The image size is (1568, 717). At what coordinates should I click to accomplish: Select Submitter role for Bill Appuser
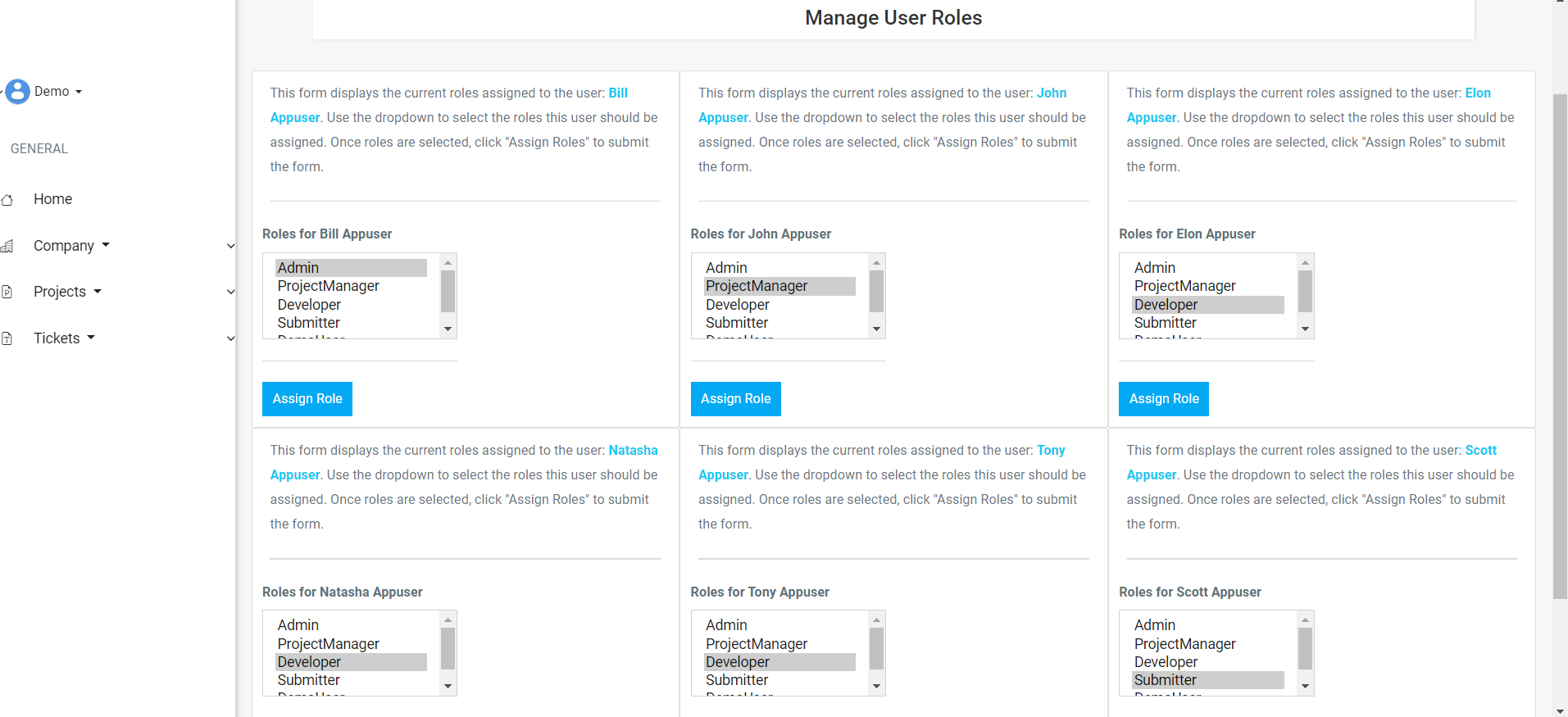(351, 323)
